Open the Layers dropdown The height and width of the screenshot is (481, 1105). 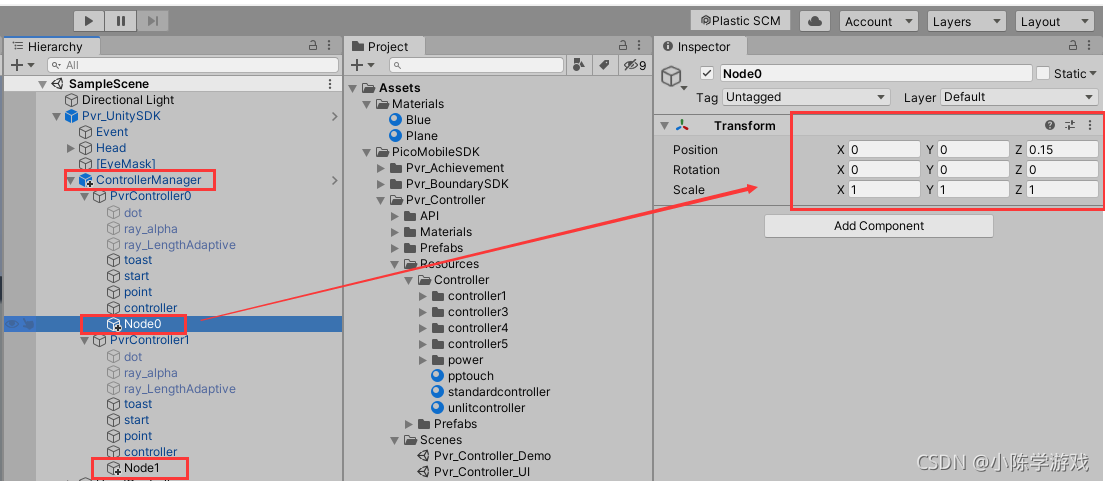pyautogui.click(x=966, y=21)
